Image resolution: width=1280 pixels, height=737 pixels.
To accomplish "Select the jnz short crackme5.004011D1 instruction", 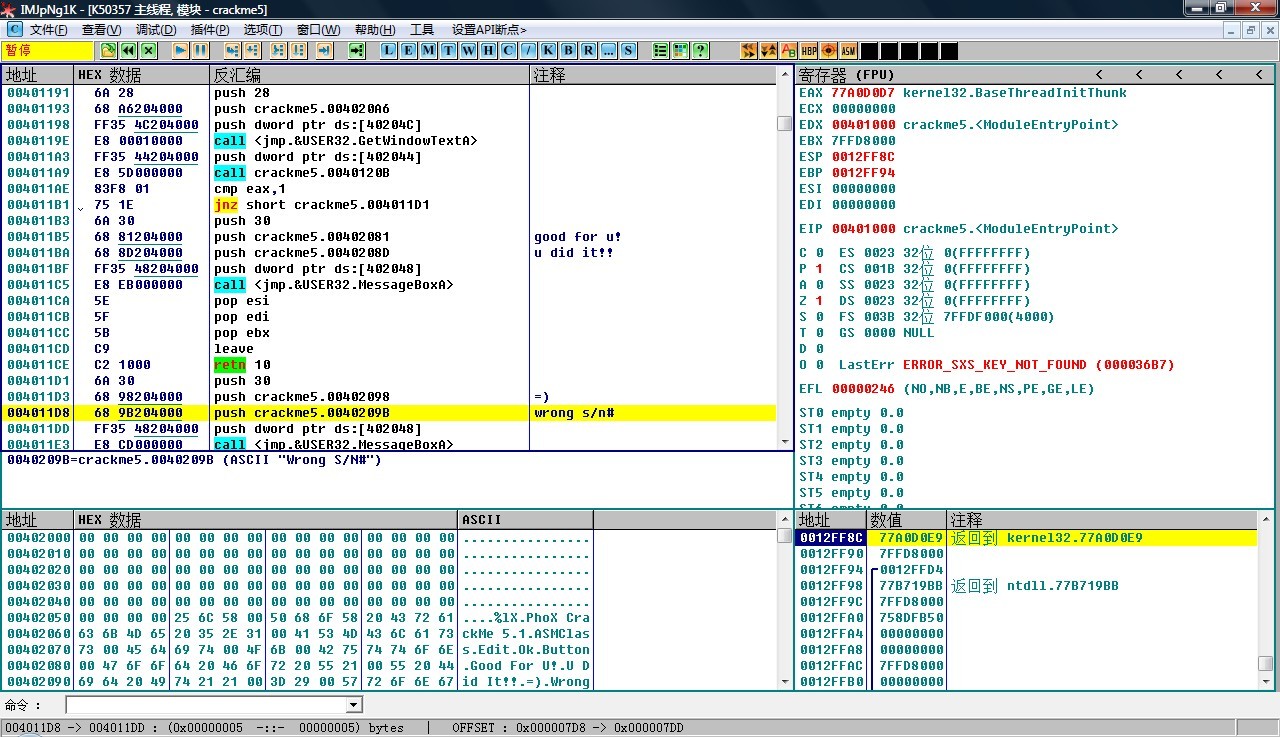I will click(389, 205).
